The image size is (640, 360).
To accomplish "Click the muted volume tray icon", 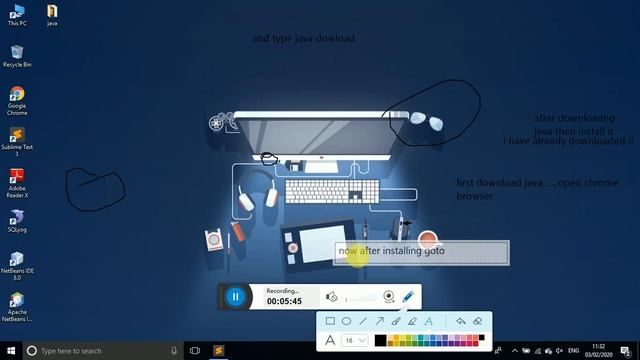I will pyautogui.click(x=560, y=351).
